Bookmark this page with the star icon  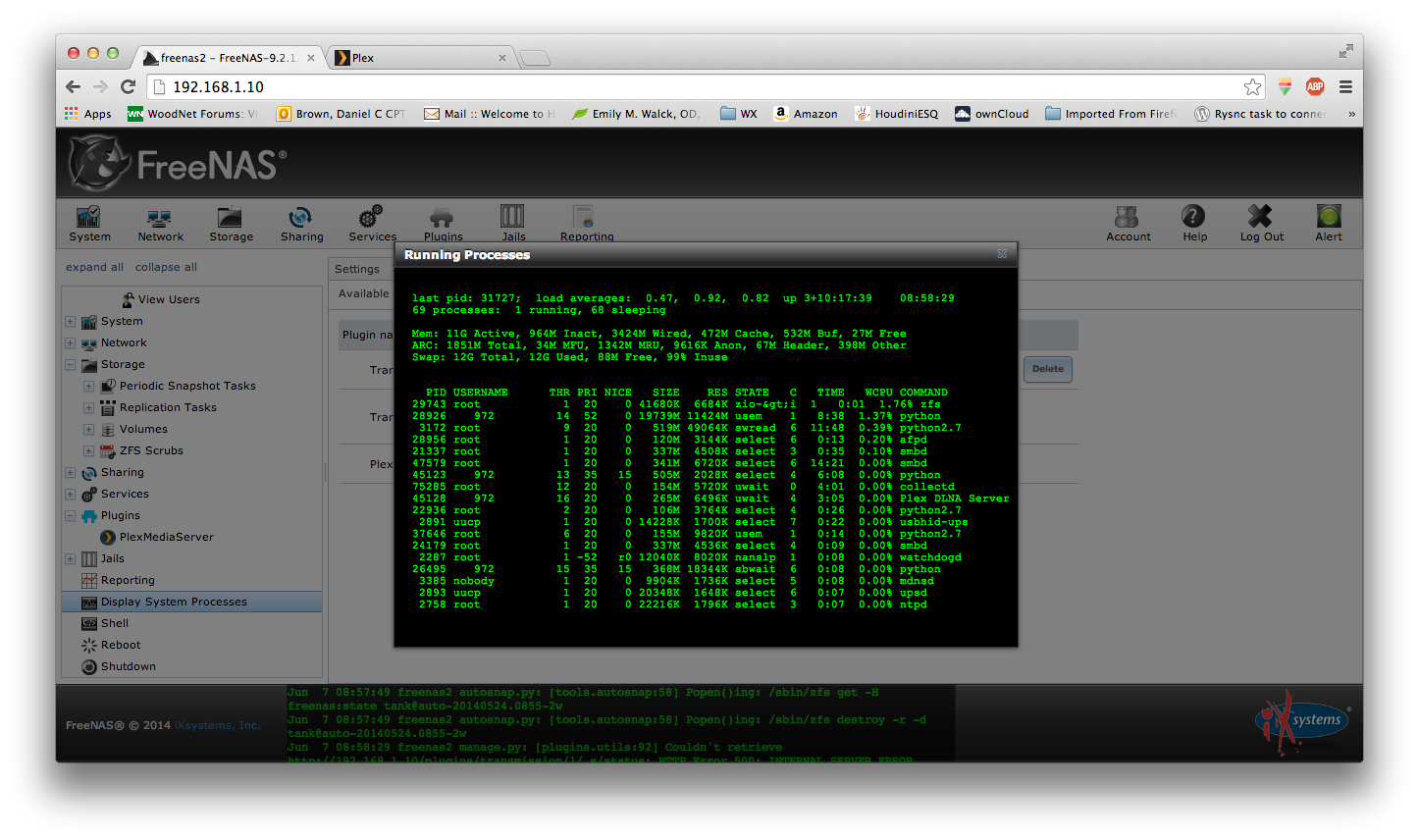tap(1252, 87)
